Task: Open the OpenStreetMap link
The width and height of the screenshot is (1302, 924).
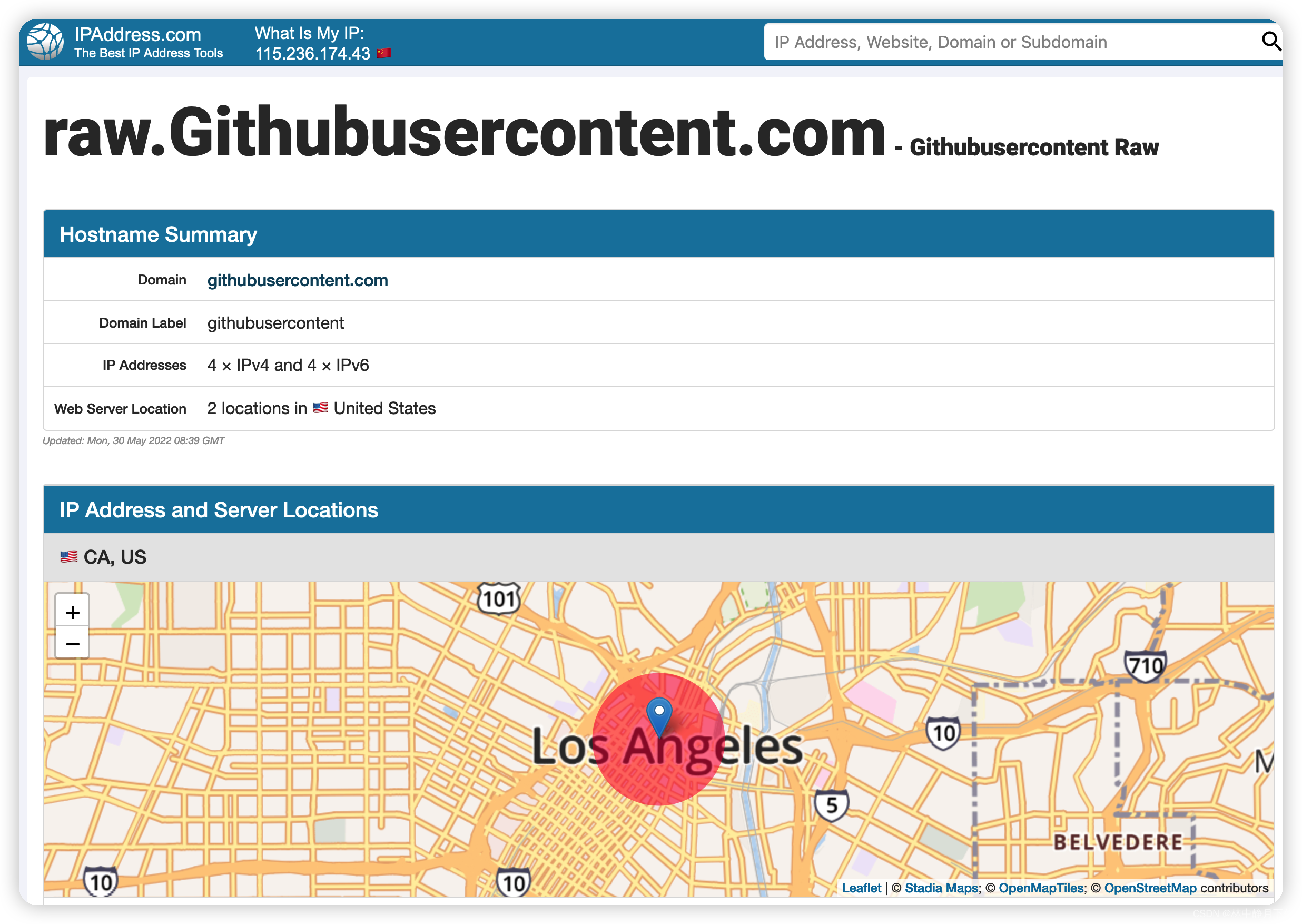Action: click(1150, 888)
